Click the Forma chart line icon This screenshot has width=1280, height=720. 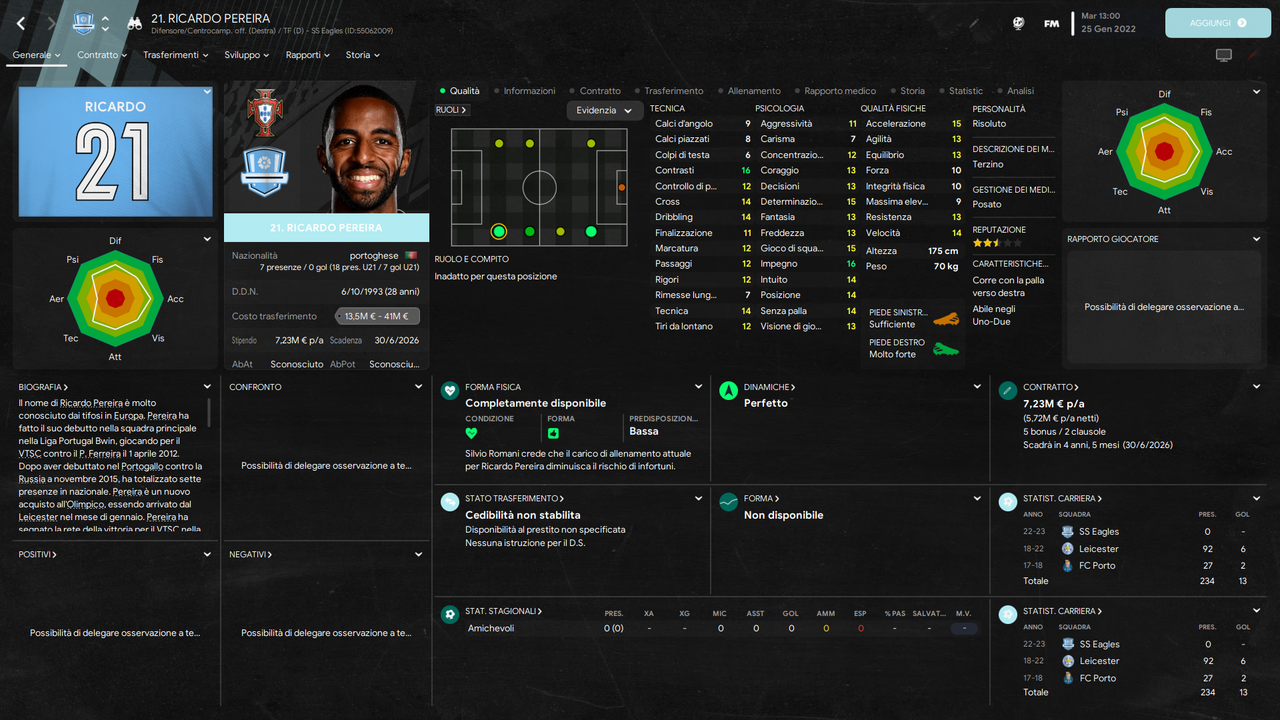[x=728, y=502]
